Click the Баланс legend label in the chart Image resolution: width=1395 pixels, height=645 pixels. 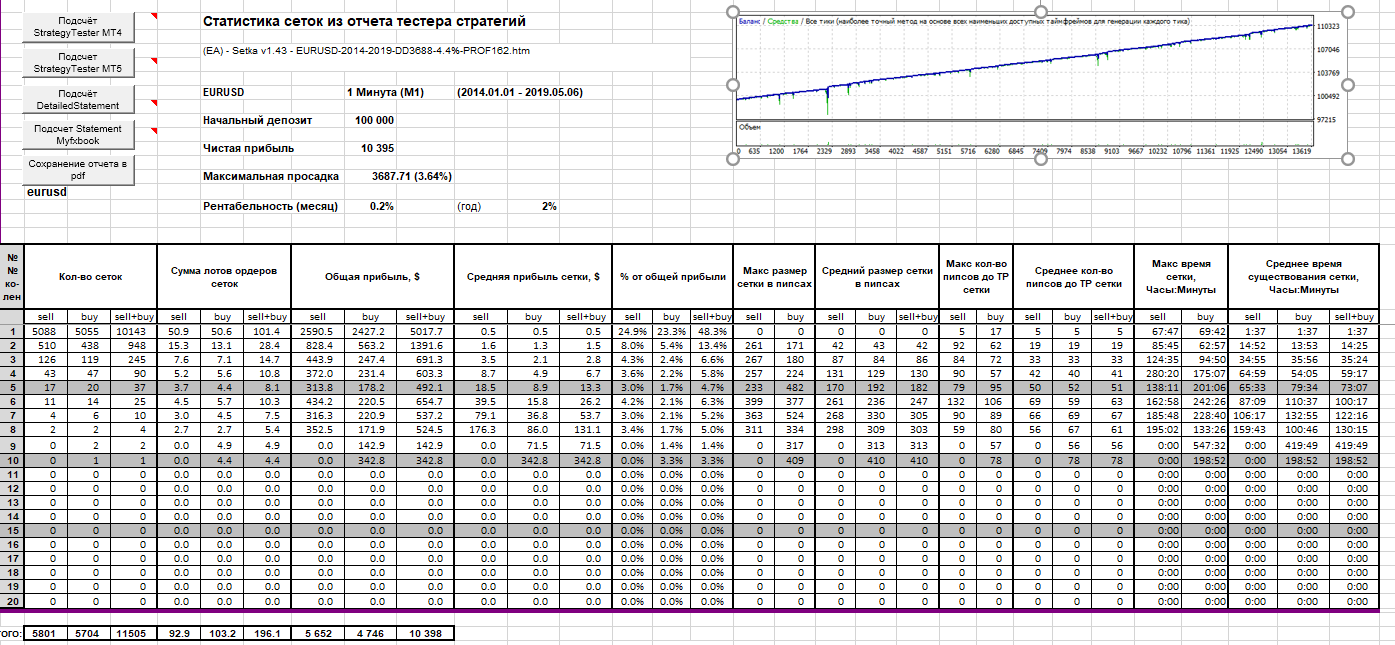tap(748, 20)
